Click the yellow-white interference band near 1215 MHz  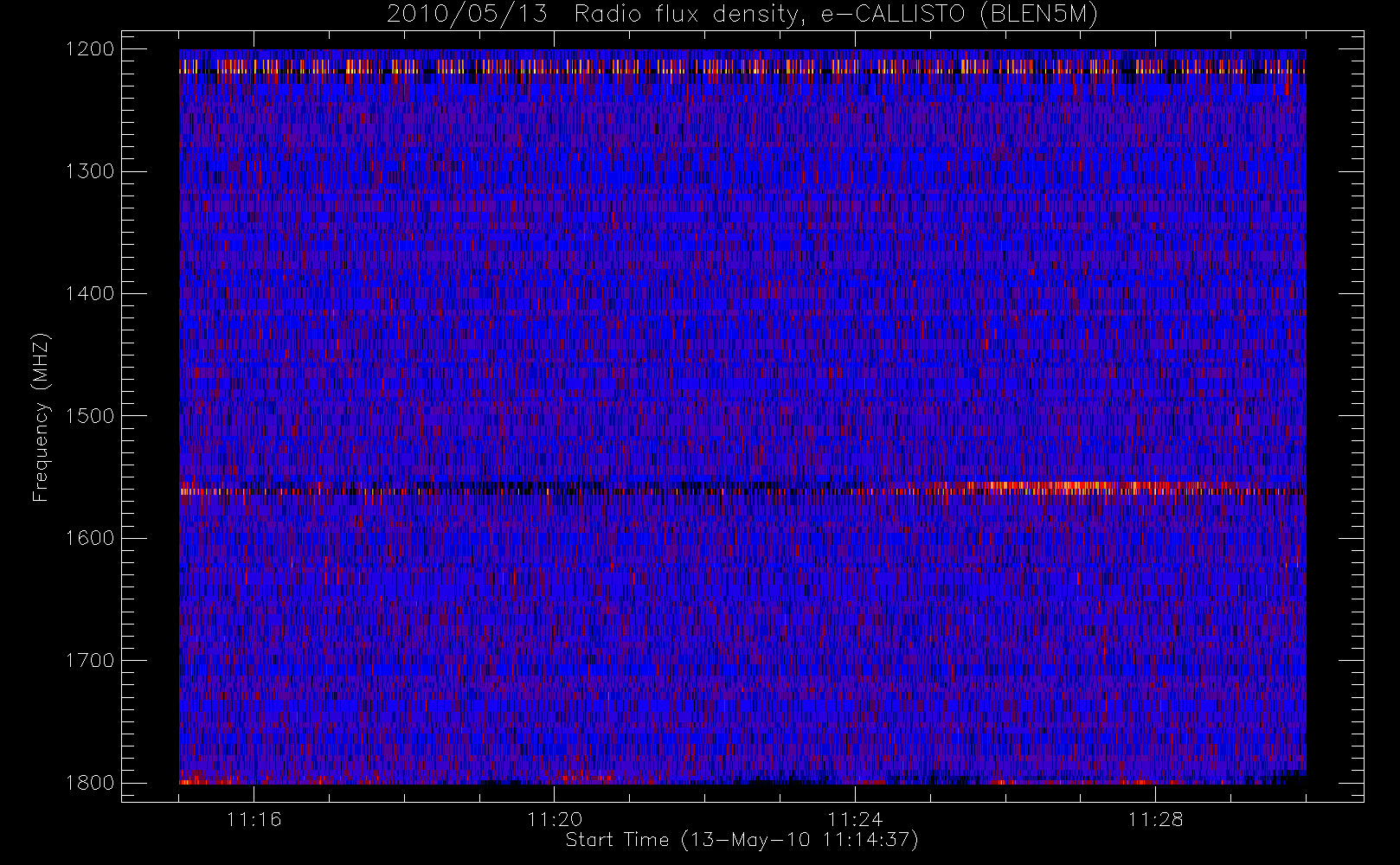coord(742,66)
